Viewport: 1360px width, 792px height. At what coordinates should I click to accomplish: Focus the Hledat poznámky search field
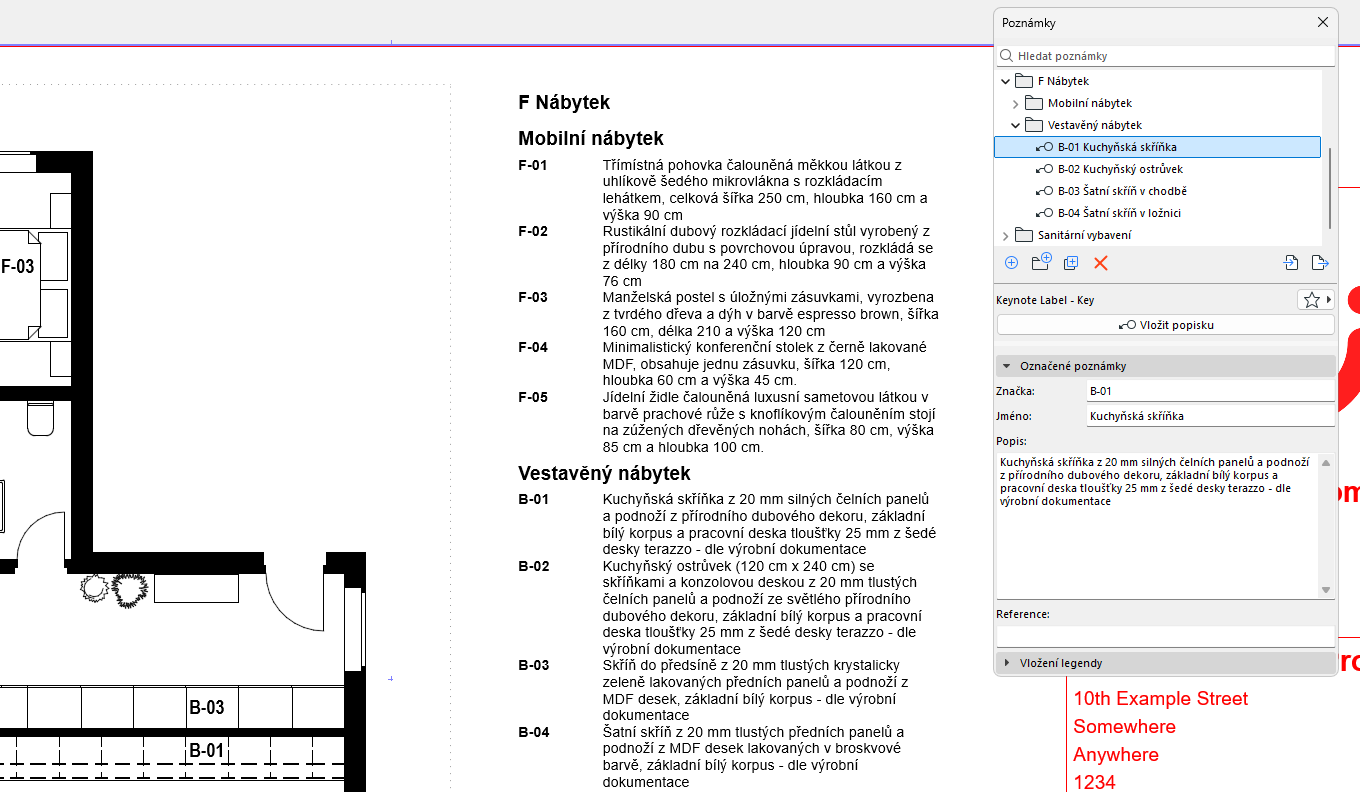pyautogui.click(x=1165, y=56)
